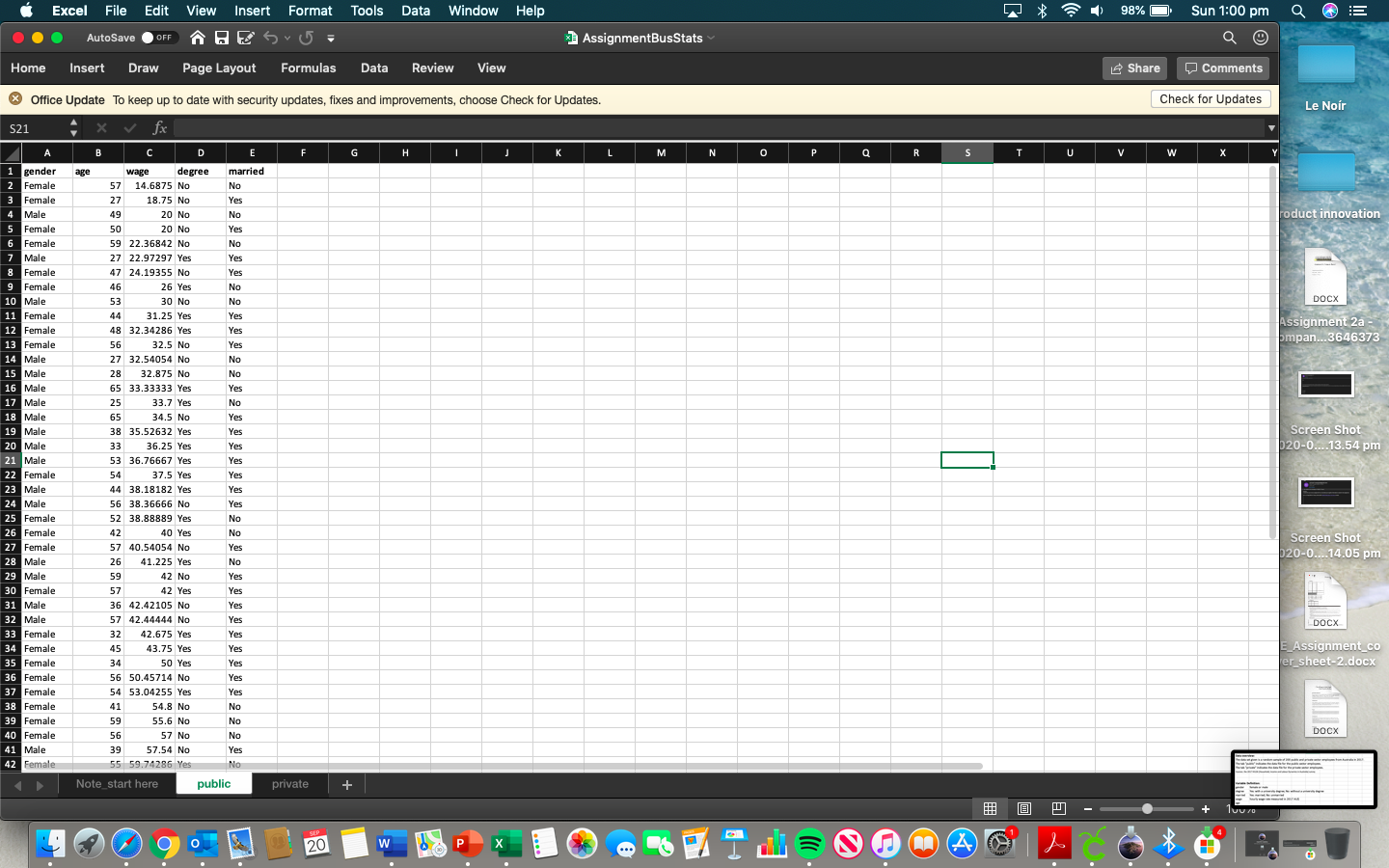1389x868 pixels.
Task: Select the 'married' header cell
Action: pos(252,171)
